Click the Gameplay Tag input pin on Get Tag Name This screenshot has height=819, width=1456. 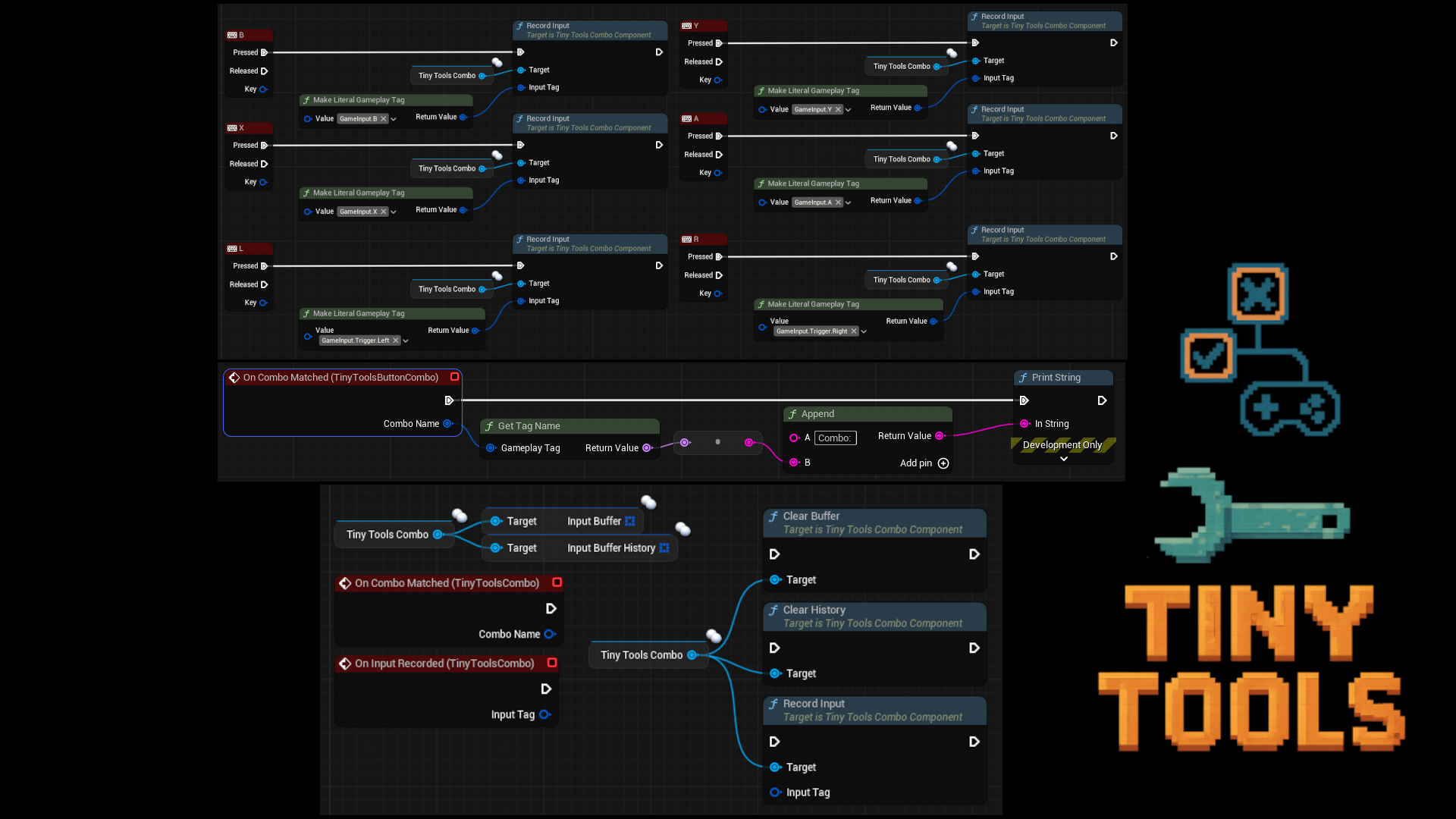point(491,448)
